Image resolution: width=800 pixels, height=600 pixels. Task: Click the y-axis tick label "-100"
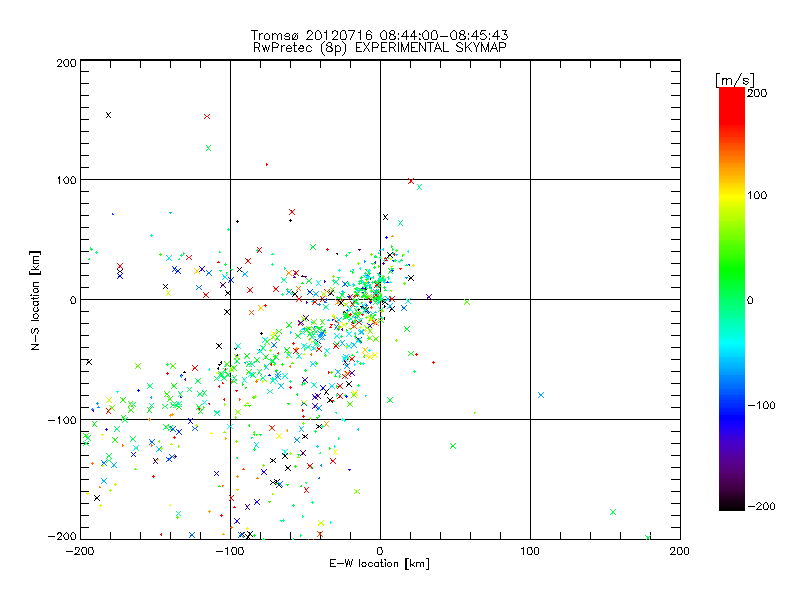[62, 420]
